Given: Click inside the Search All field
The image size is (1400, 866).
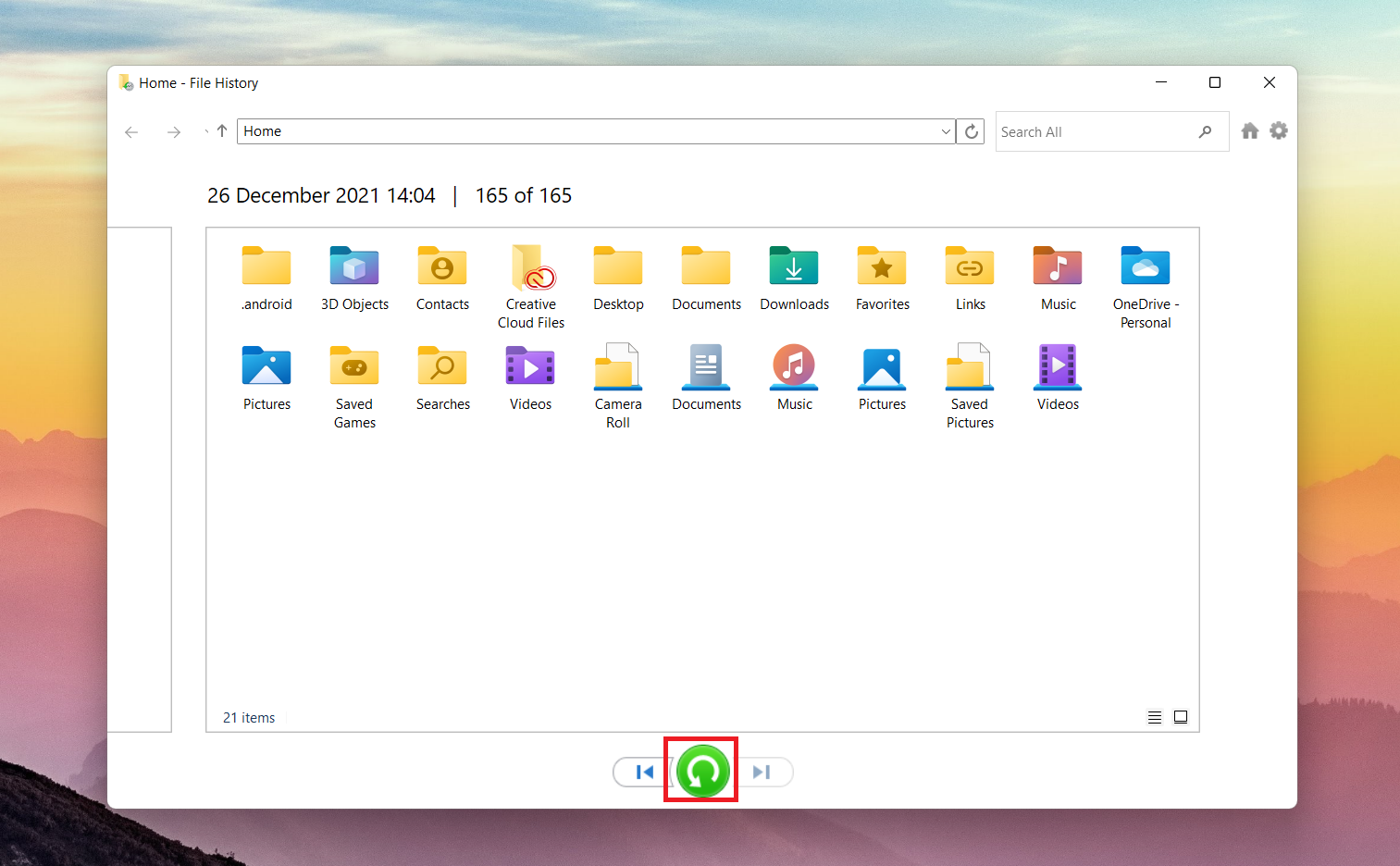Looking at the screenshot, I should [x=1073, y=131].
